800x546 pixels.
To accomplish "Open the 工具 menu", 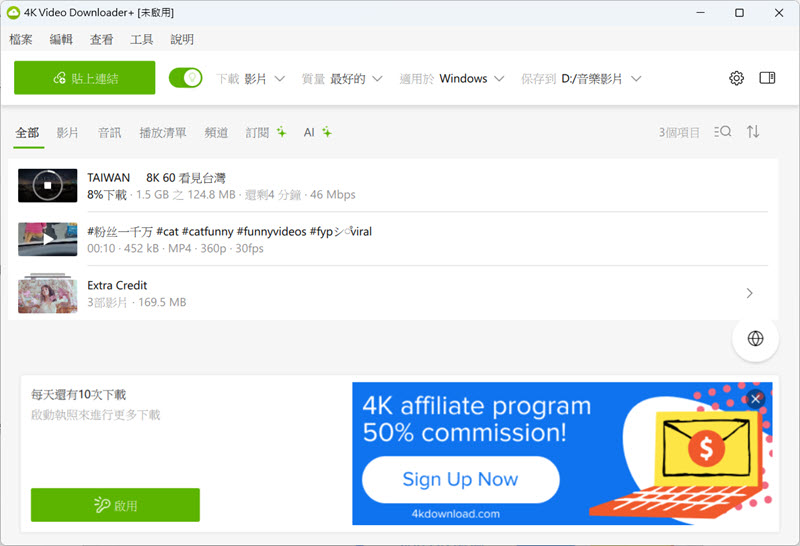I will 141,39.
